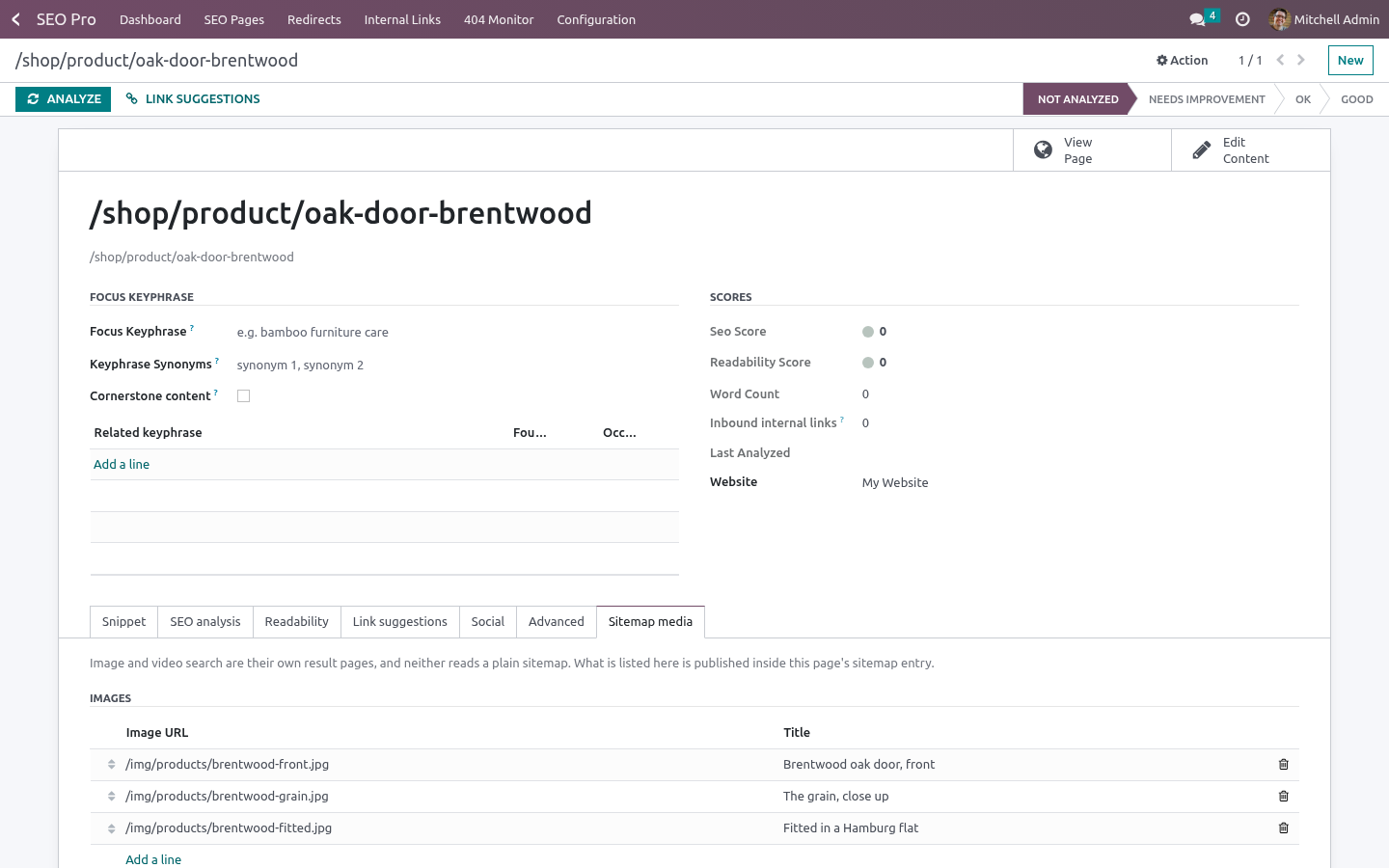Click the Link Suggestions button

point(193,99)
